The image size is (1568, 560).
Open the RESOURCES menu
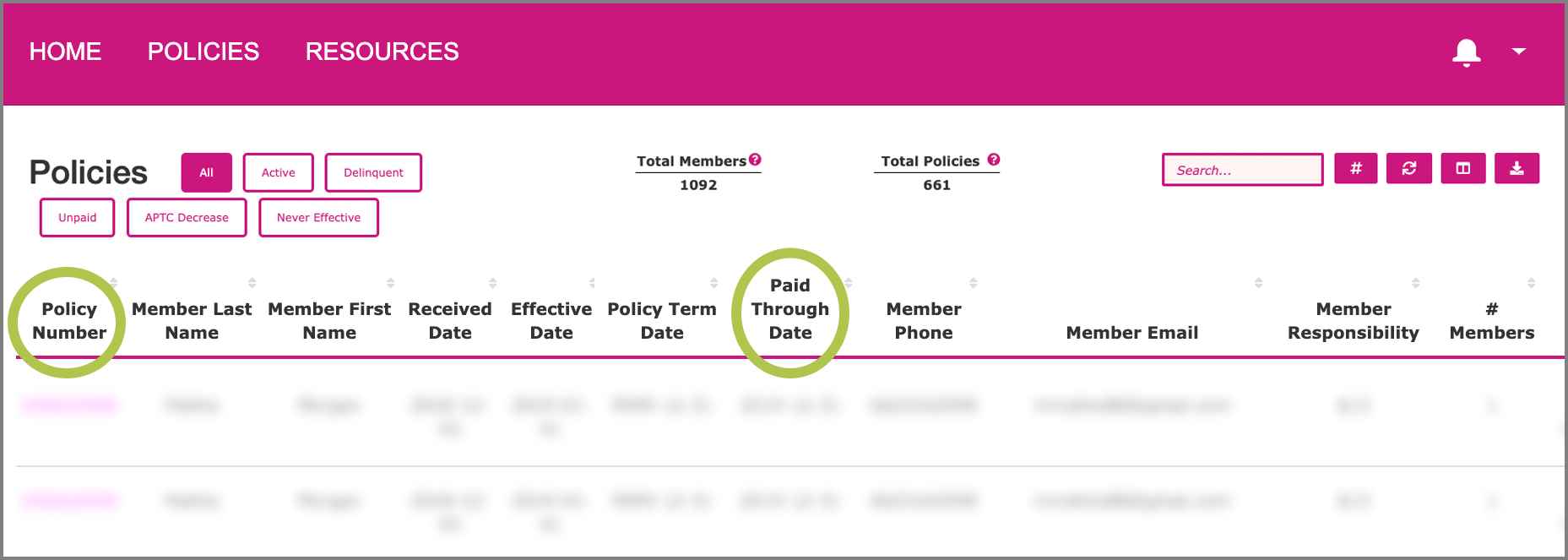coord(382,52)
